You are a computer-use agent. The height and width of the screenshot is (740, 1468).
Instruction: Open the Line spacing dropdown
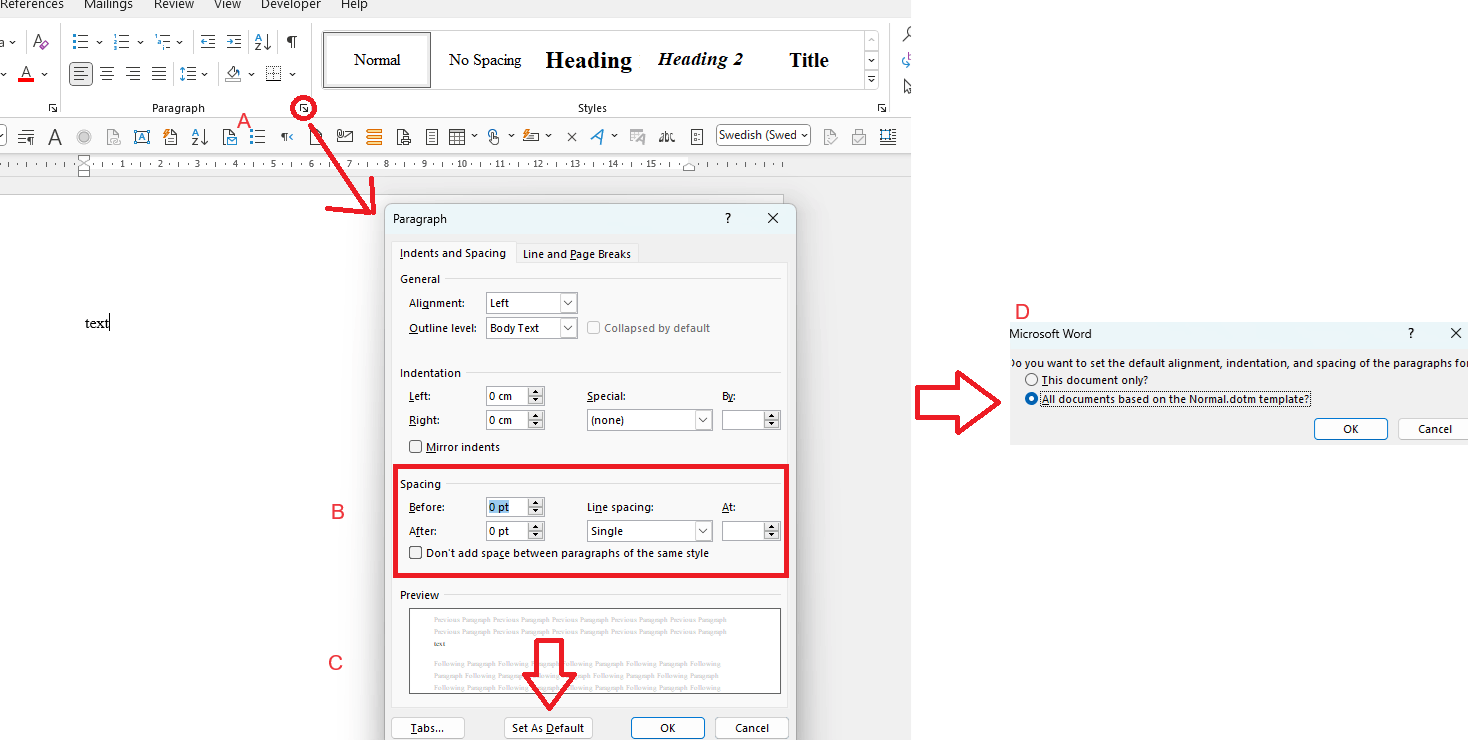pos(703,531)
